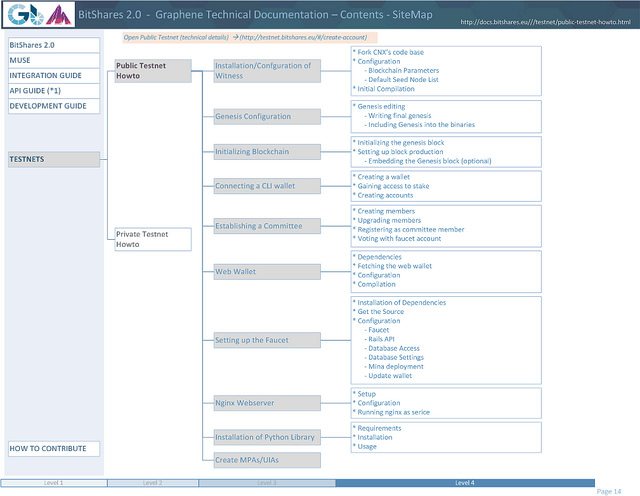Click 'Running nginx as serice' text

pyautogui.click(x=393, y=412)
